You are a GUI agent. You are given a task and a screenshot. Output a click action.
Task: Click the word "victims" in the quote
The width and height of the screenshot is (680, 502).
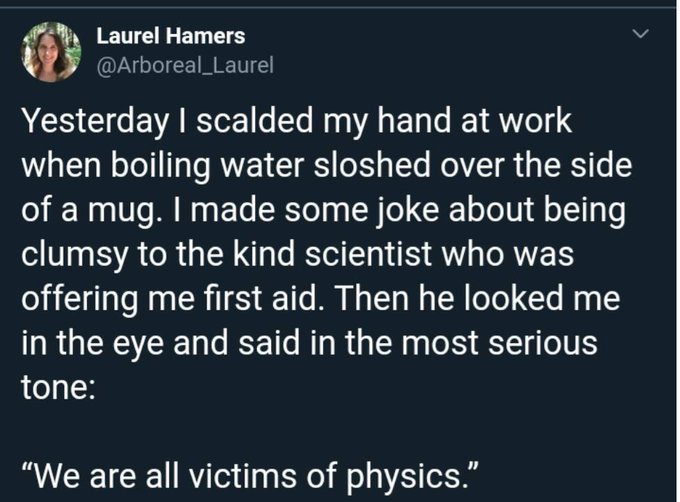pos(245,476)
